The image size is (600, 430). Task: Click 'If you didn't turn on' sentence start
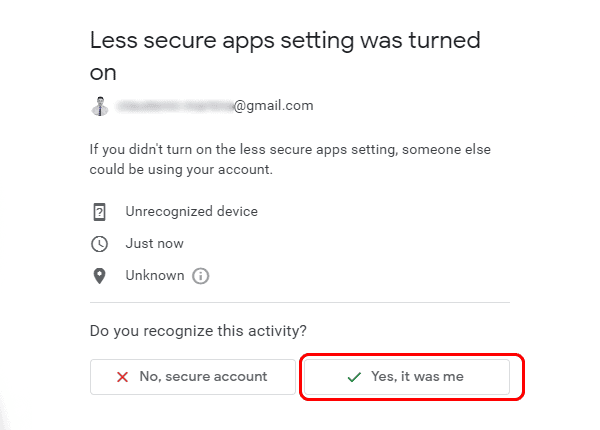[150, 150]
